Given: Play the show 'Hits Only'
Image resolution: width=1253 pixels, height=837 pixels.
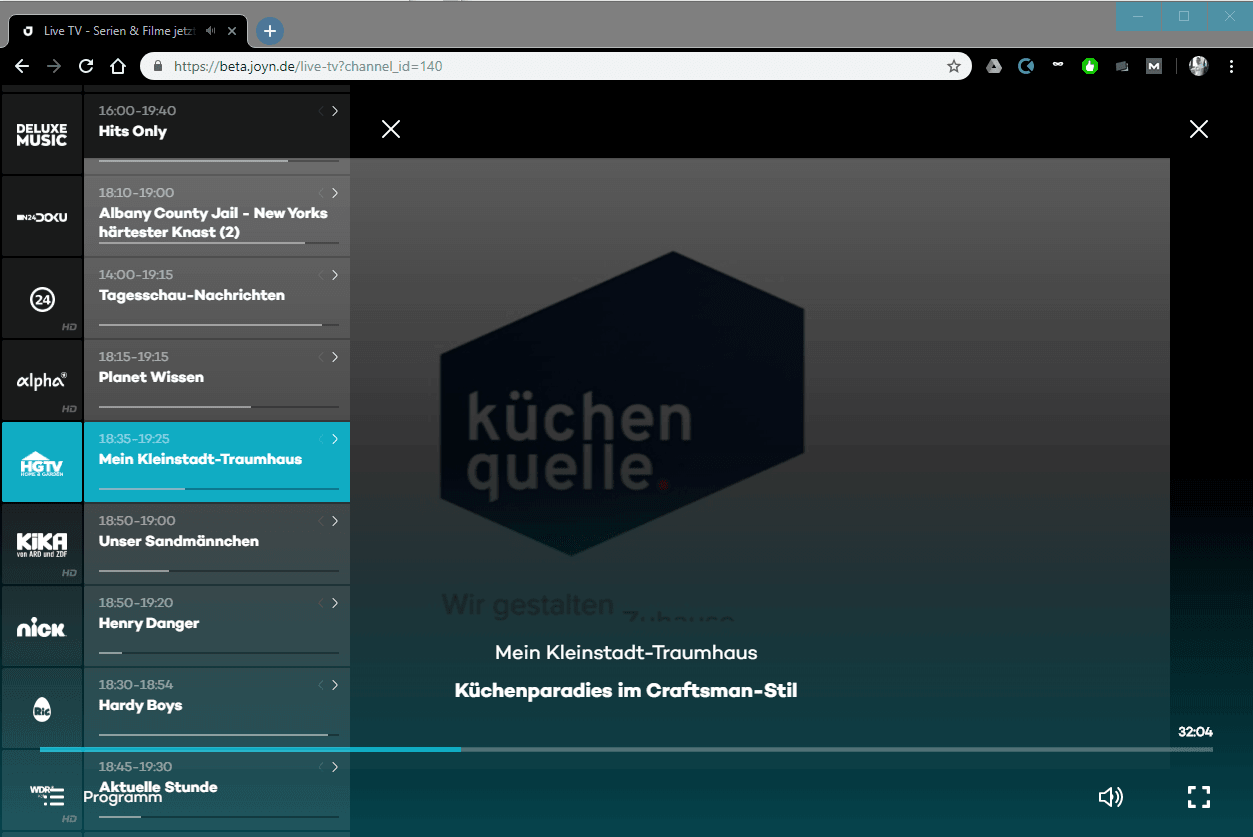Looking at the screenshot, I should pos(133,131).
